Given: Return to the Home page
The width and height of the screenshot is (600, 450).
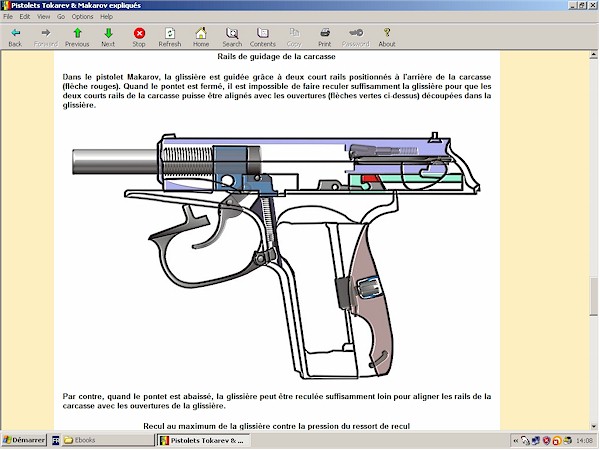Looking at the screenshot, I should pyautogui.click(x=201, y=37).
